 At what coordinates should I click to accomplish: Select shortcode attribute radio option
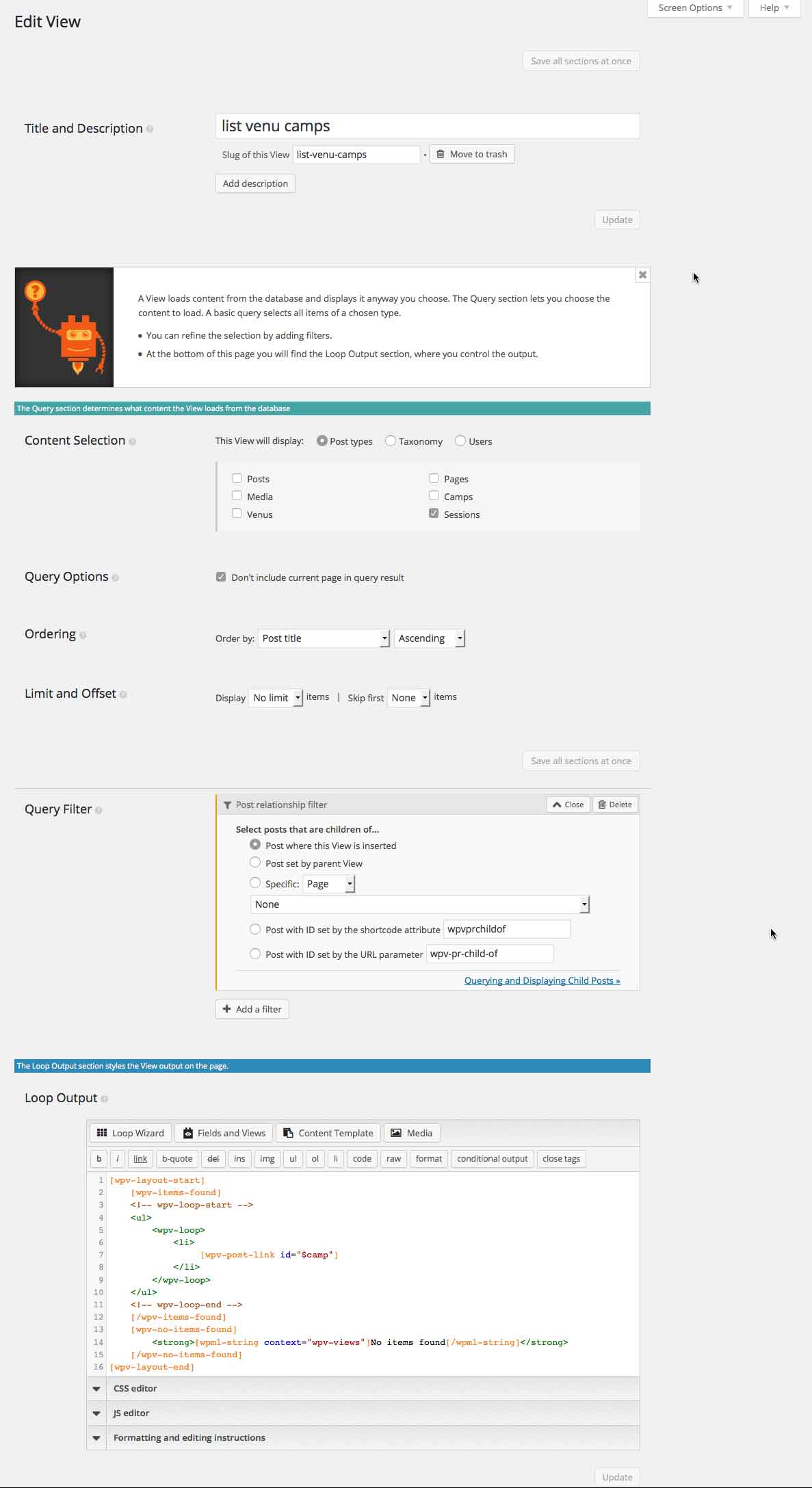(x=255, y=928)
